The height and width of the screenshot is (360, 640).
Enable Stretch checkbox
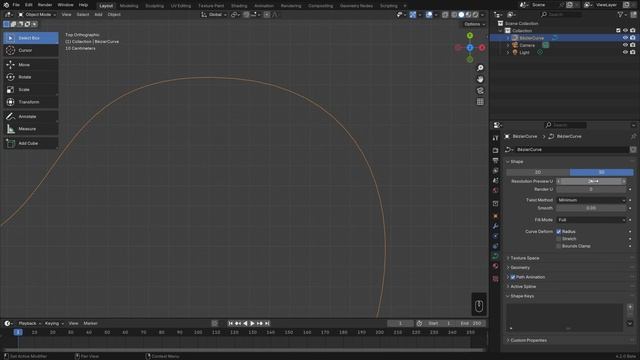pyautogui.click(x=559, y=239)
